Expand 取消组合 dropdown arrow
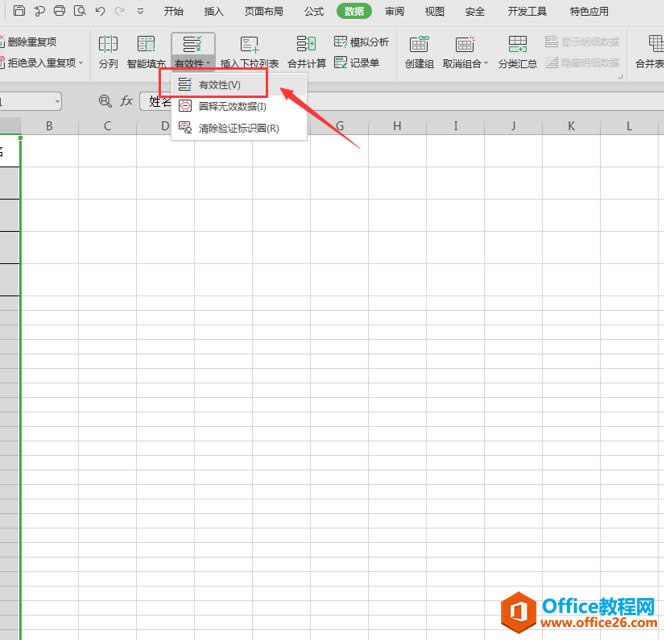This screenshot has height=640, width=664. [x=486, y=64]
